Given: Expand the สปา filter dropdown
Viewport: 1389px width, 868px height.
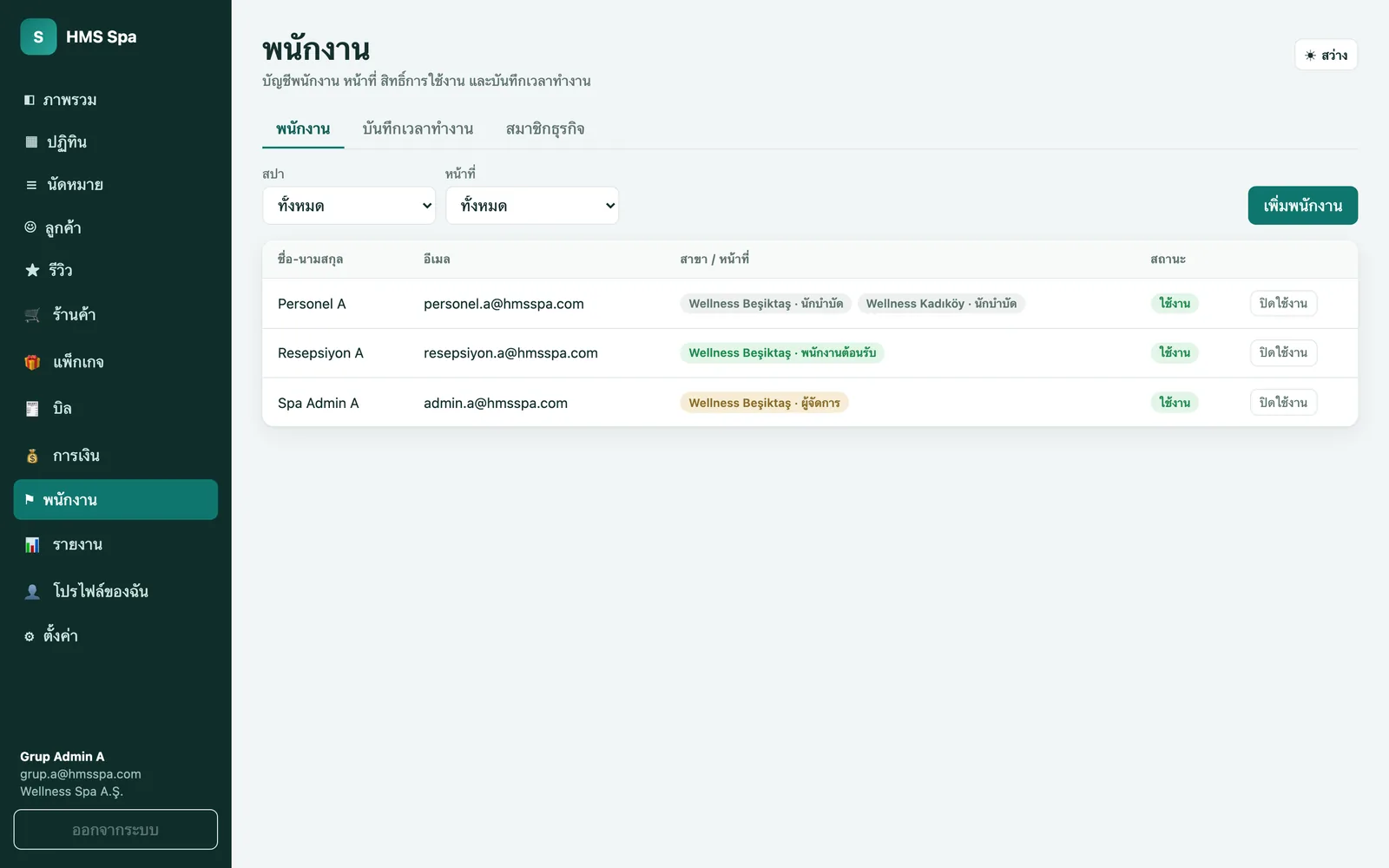Looking at the screenshot, I should [x=349, y=206].
